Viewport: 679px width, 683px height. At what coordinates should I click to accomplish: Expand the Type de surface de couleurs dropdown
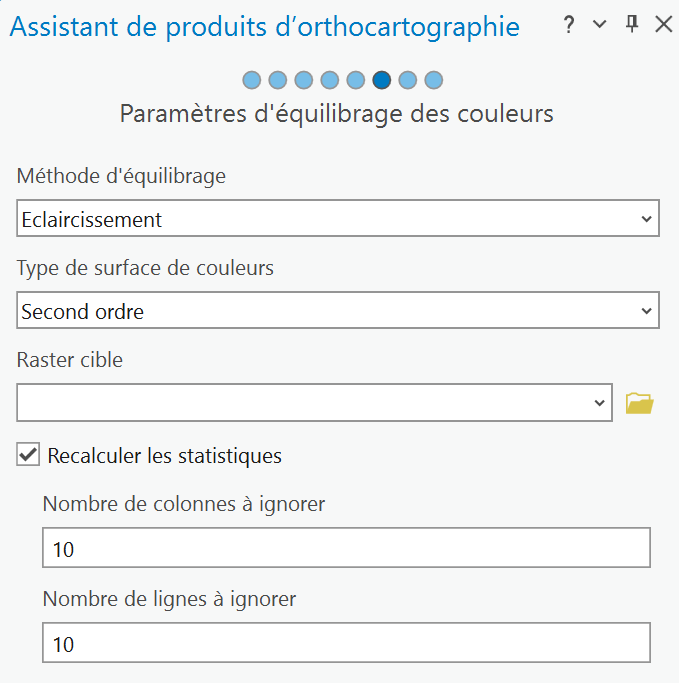pos(338,311)
